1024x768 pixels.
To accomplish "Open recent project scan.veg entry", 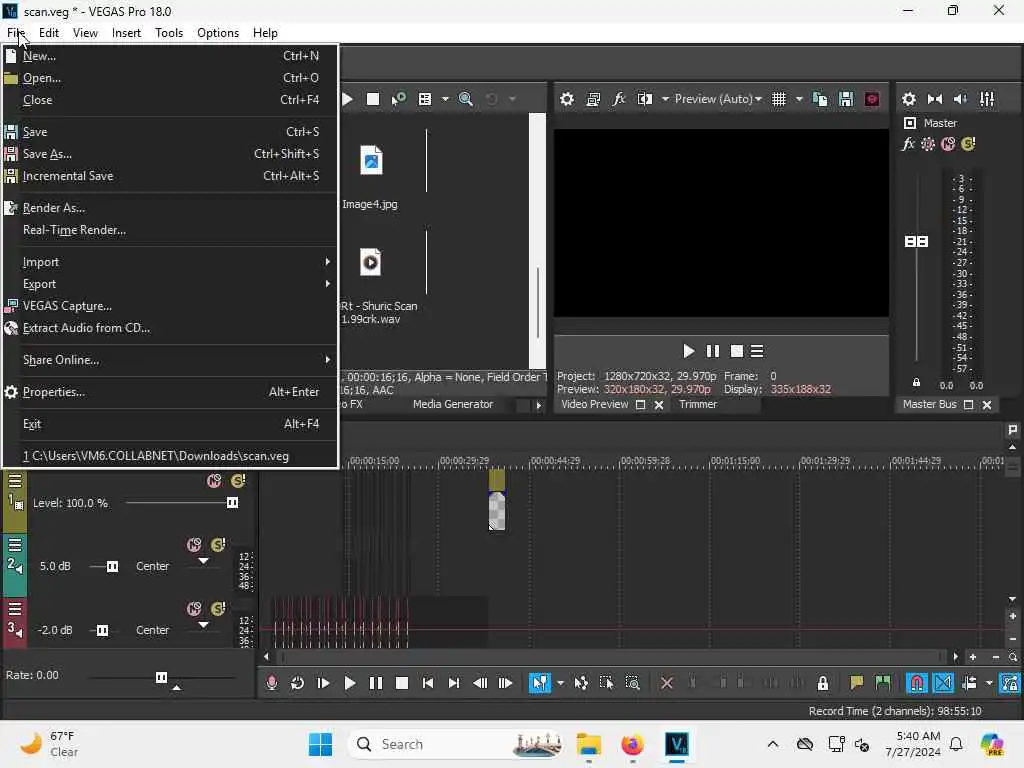I will tap(170, 456).
